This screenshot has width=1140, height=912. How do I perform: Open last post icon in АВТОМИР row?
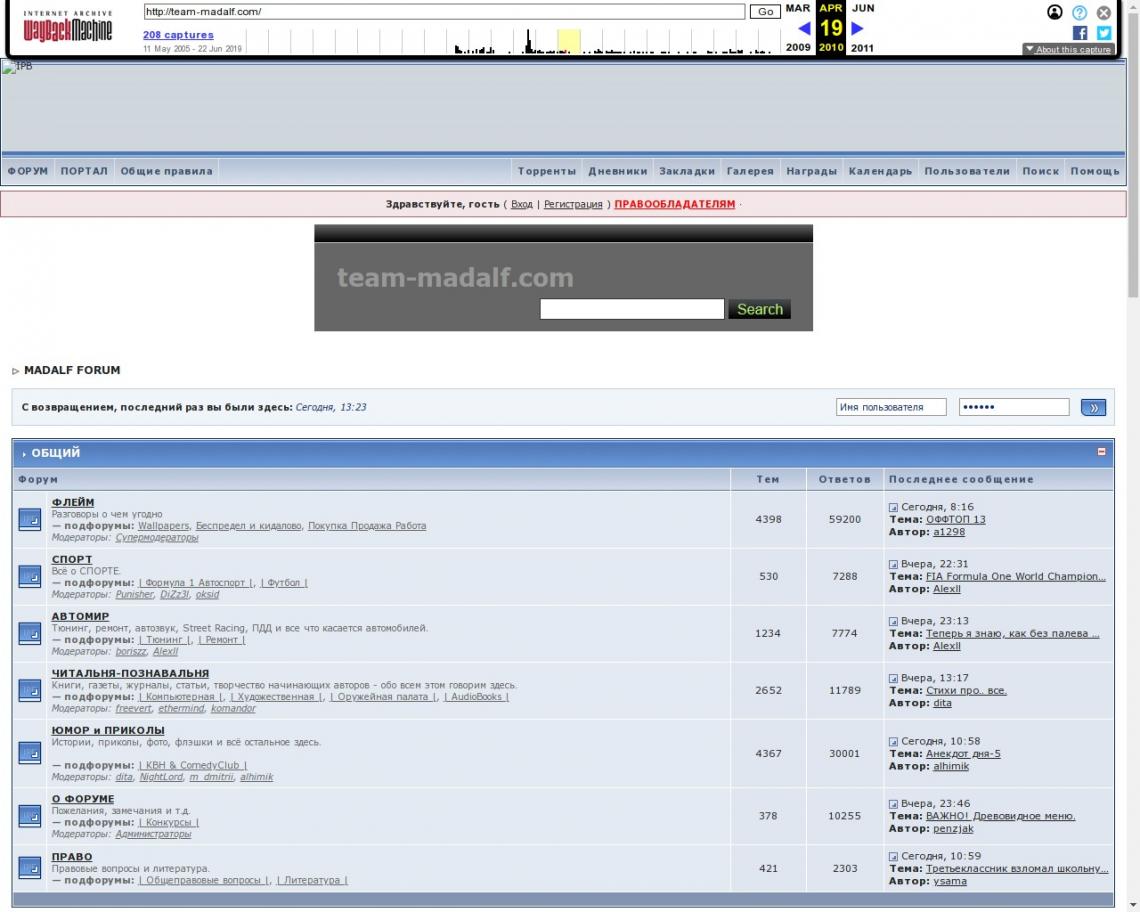pyautogui.click(x=893, y=621)
